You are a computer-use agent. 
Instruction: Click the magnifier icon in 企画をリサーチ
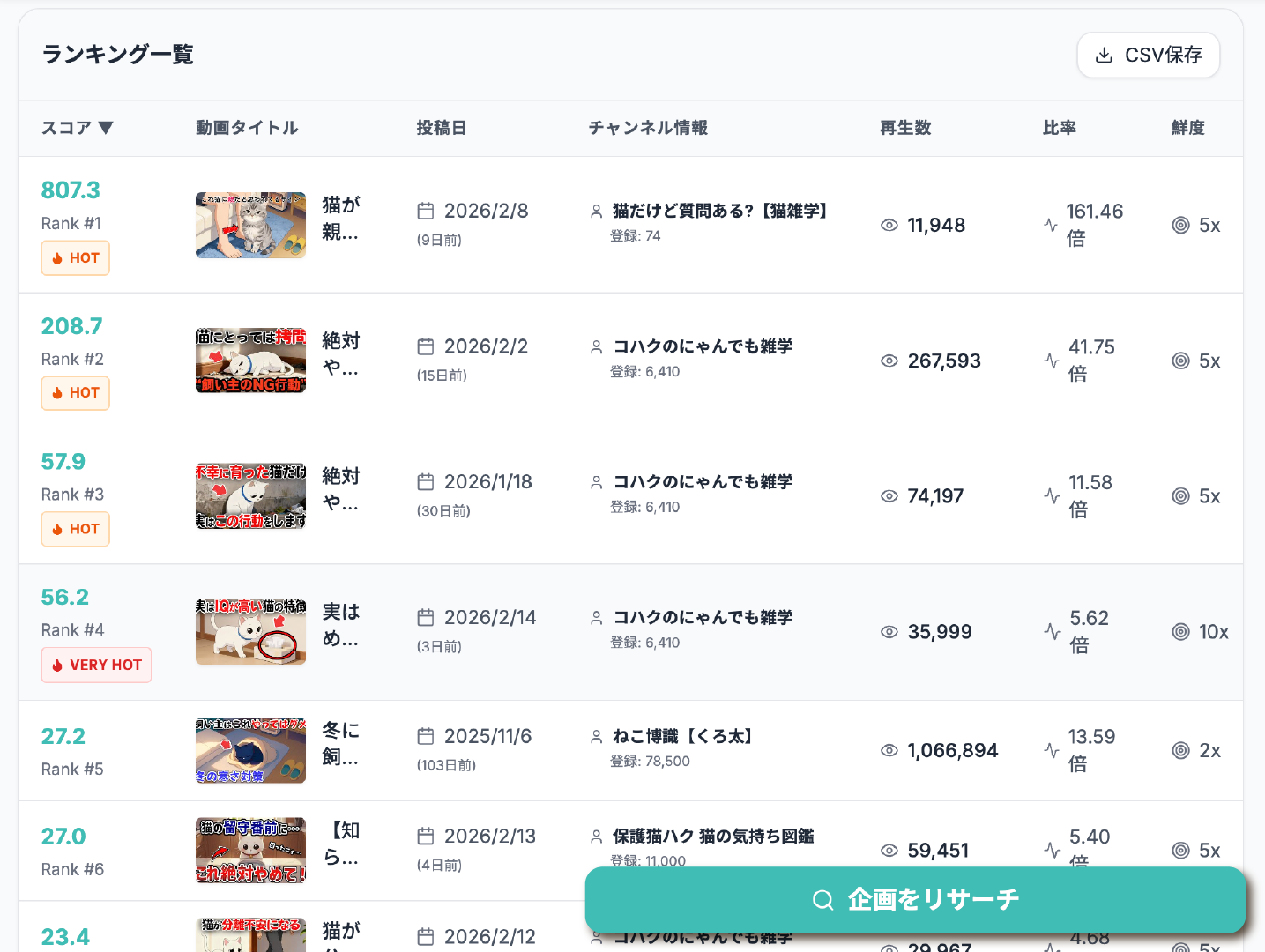tap(822, 900)
